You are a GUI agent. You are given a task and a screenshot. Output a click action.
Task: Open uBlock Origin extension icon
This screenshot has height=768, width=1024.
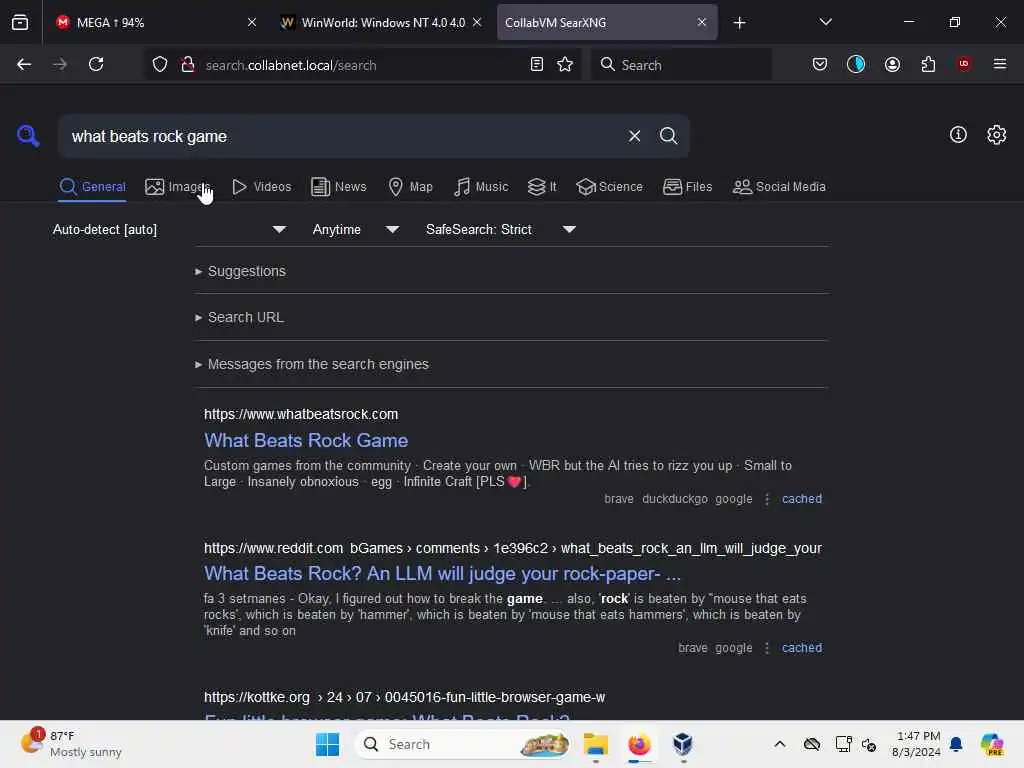click(964, 64)
